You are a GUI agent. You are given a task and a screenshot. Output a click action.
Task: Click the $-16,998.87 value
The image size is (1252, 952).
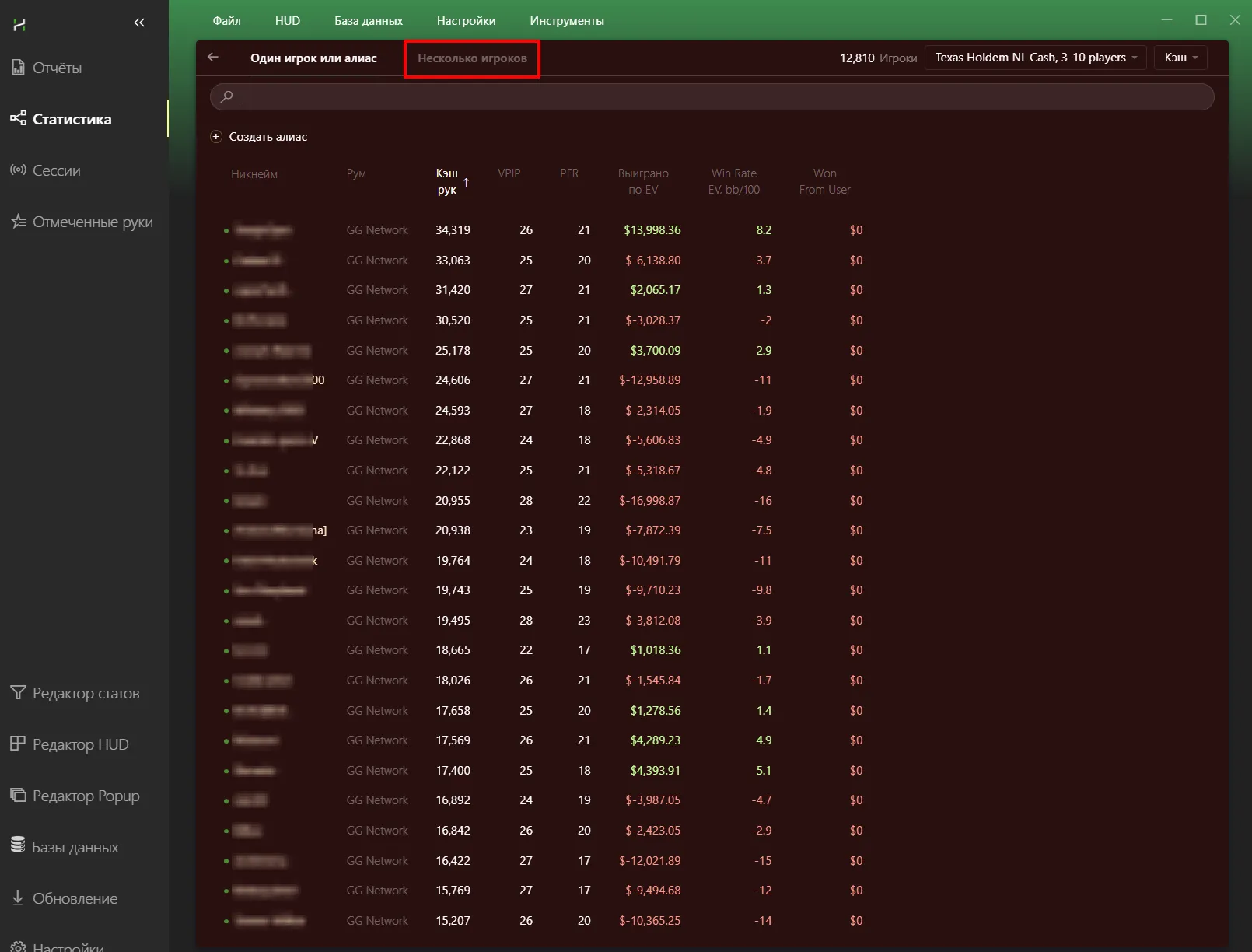pyautogui.click(x=650, y=501)
